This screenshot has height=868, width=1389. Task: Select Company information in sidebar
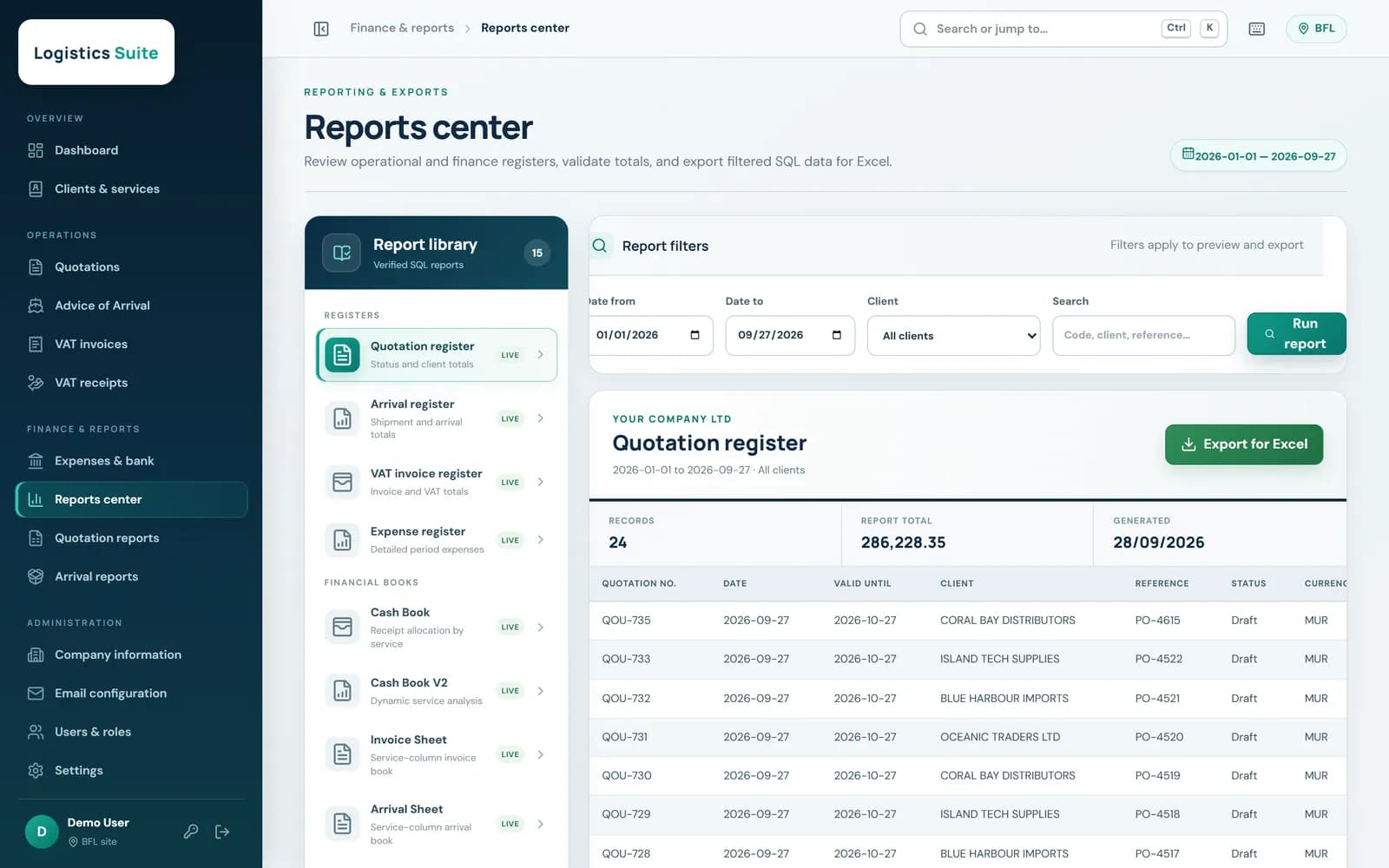point(132,654)
